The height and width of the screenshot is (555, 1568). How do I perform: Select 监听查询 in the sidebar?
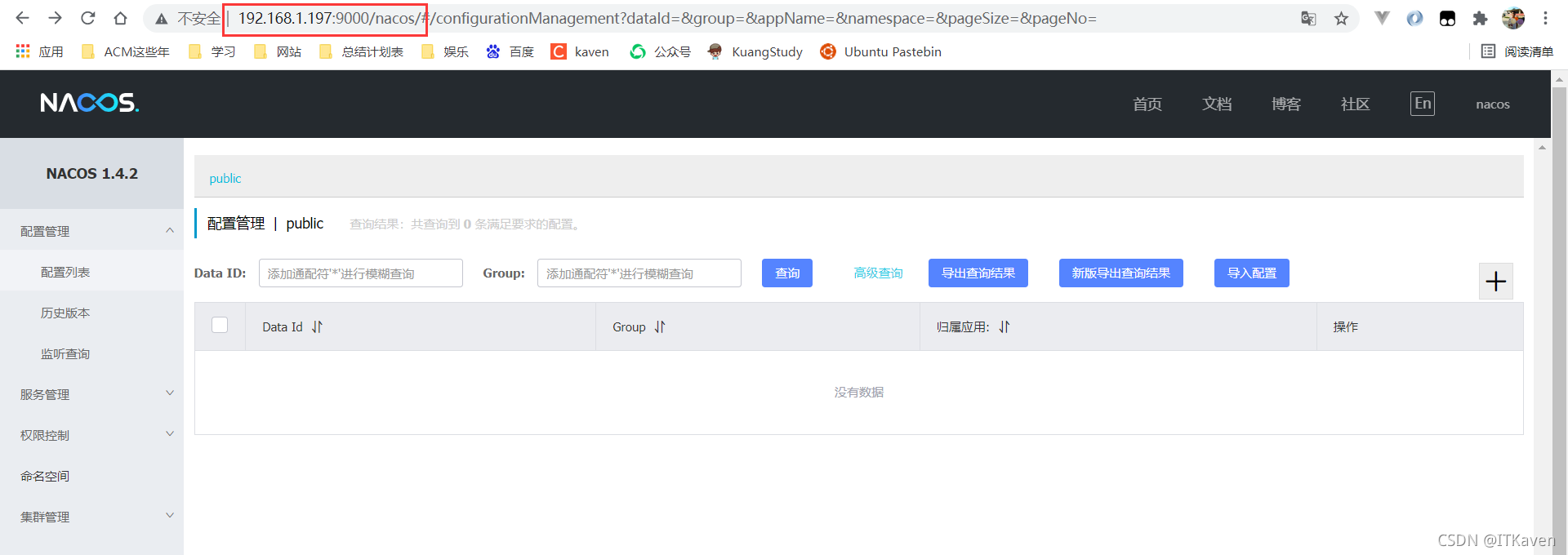[65, 353]
